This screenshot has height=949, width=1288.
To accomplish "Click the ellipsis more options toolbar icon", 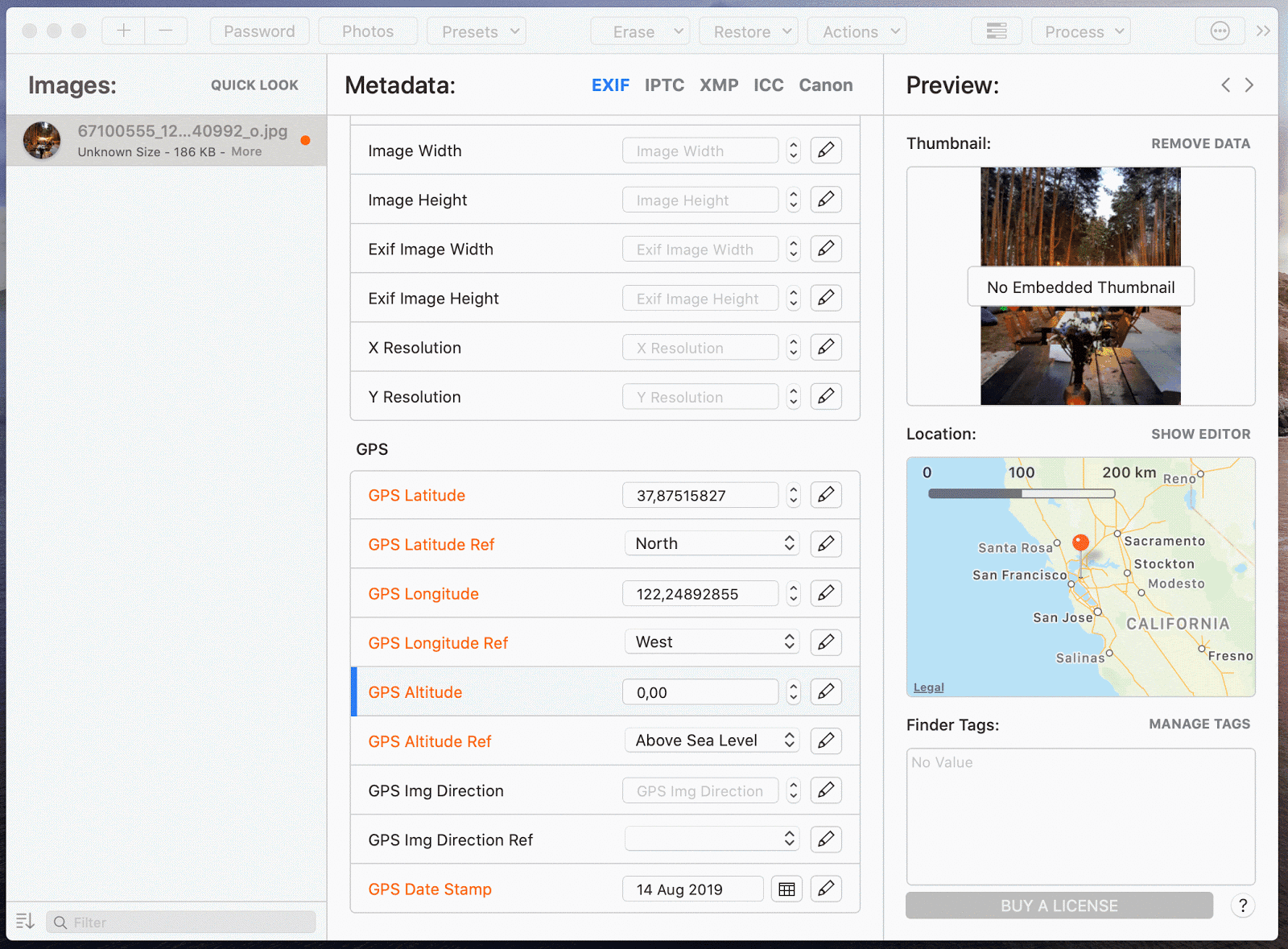I will (1220, 31).
